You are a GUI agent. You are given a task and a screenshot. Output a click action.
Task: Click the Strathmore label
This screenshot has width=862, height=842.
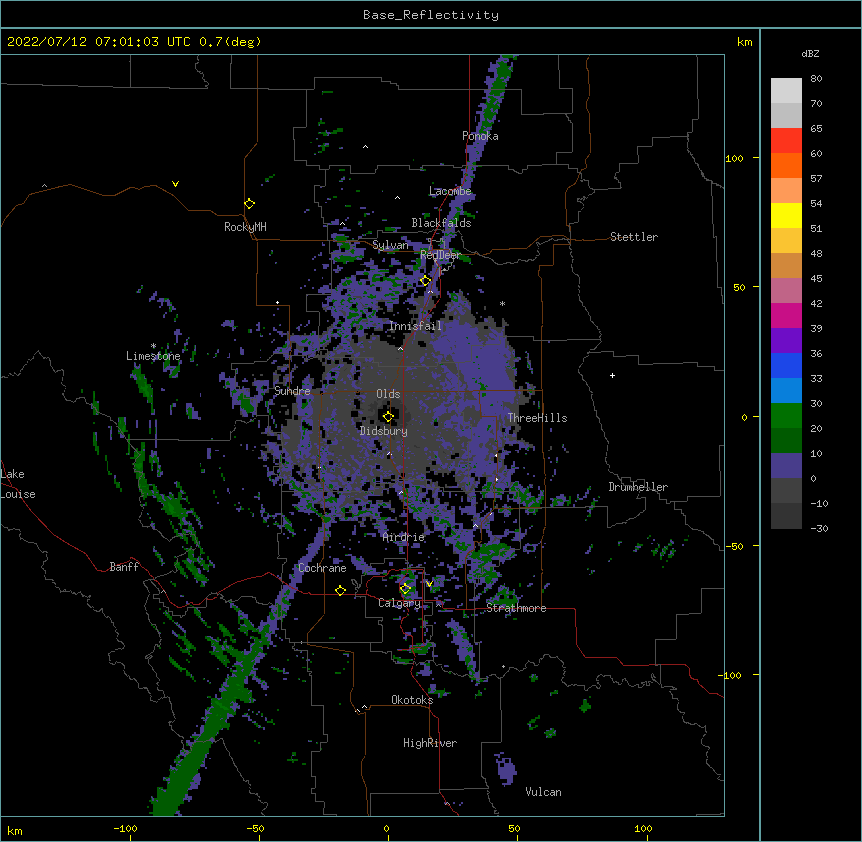[x=516, y=608]
